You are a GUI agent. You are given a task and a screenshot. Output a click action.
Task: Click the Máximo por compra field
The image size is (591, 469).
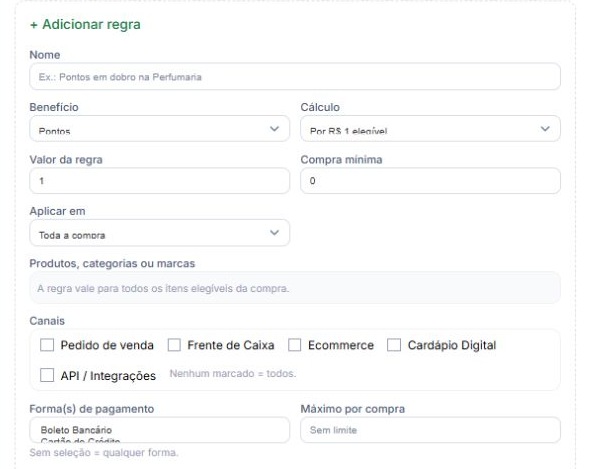point(430,430)
